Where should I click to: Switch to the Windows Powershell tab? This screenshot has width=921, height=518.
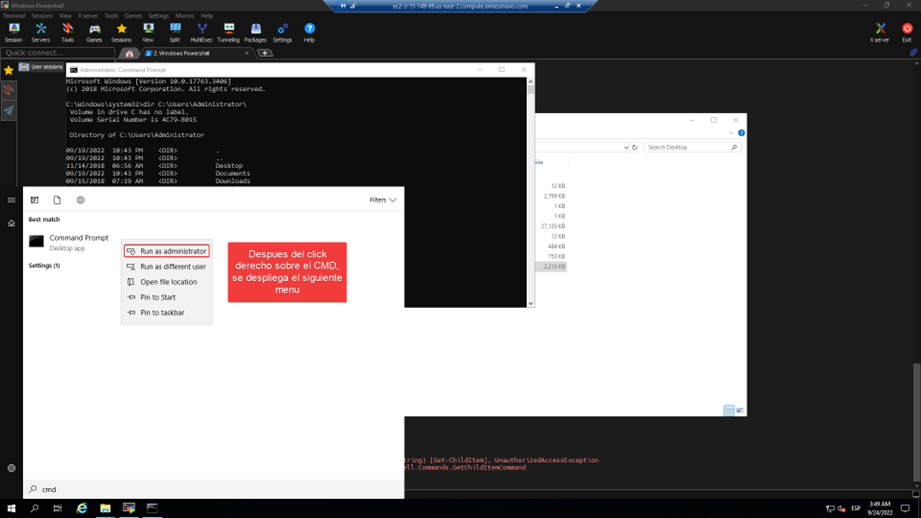pos(180,53)
